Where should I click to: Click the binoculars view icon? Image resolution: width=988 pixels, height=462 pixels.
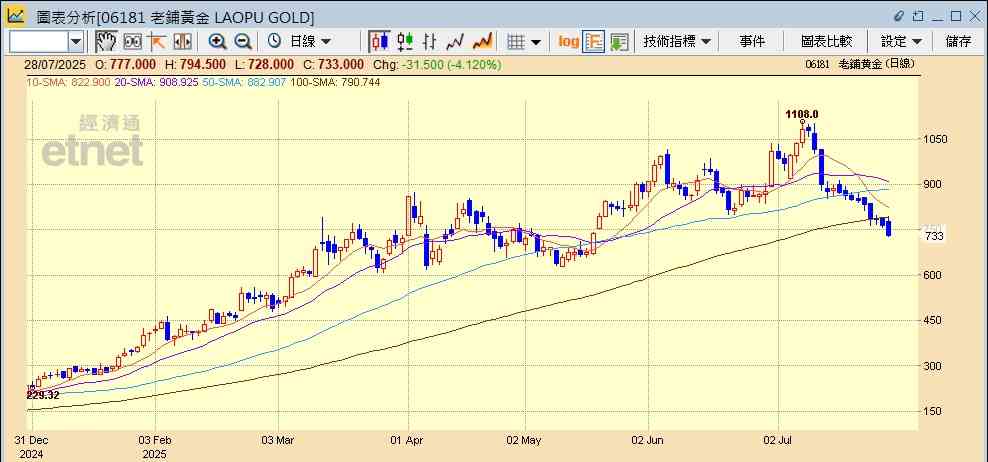132,42
